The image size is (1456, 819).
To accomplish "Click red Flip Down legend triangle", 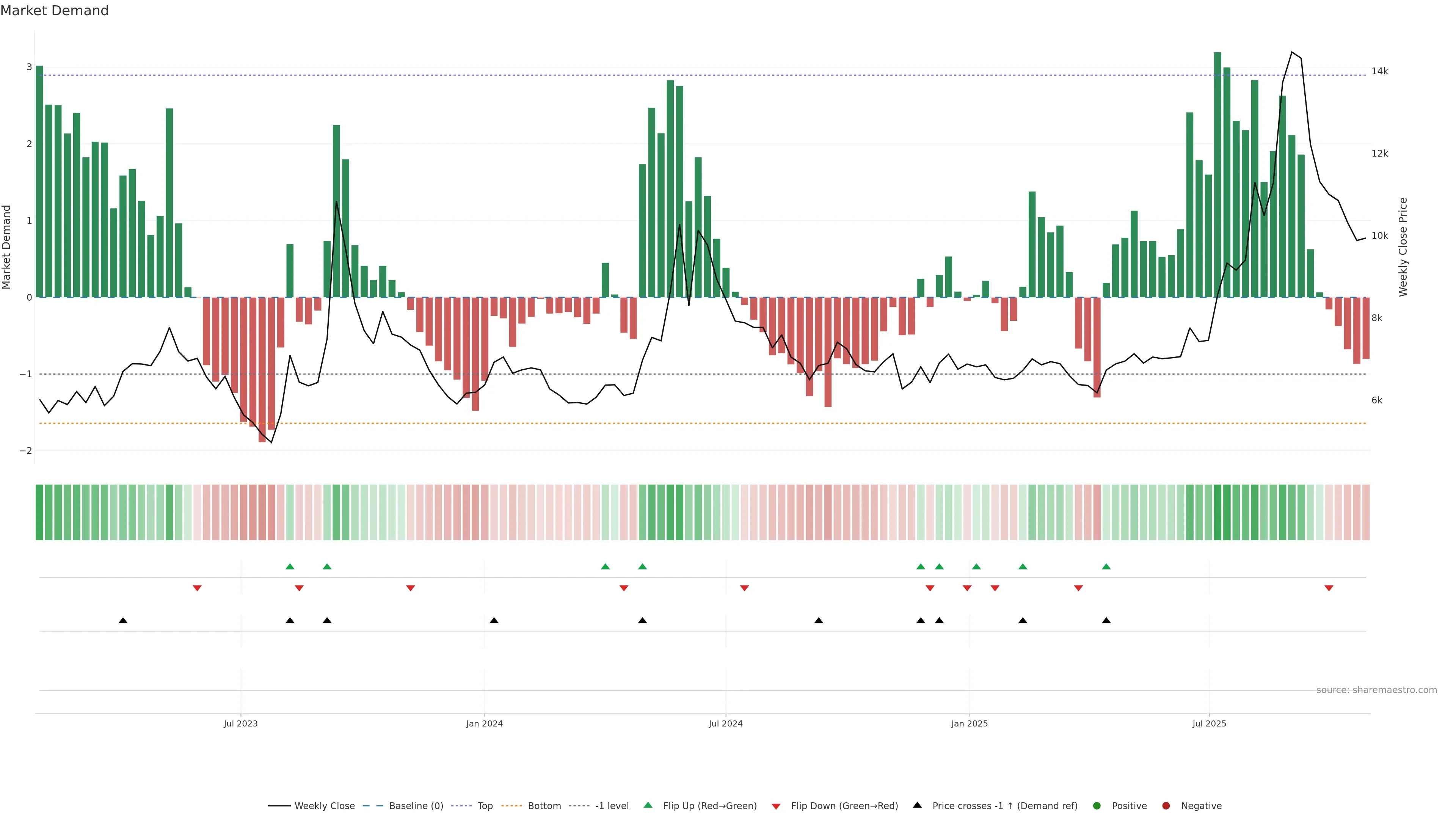I will [776, 806].
